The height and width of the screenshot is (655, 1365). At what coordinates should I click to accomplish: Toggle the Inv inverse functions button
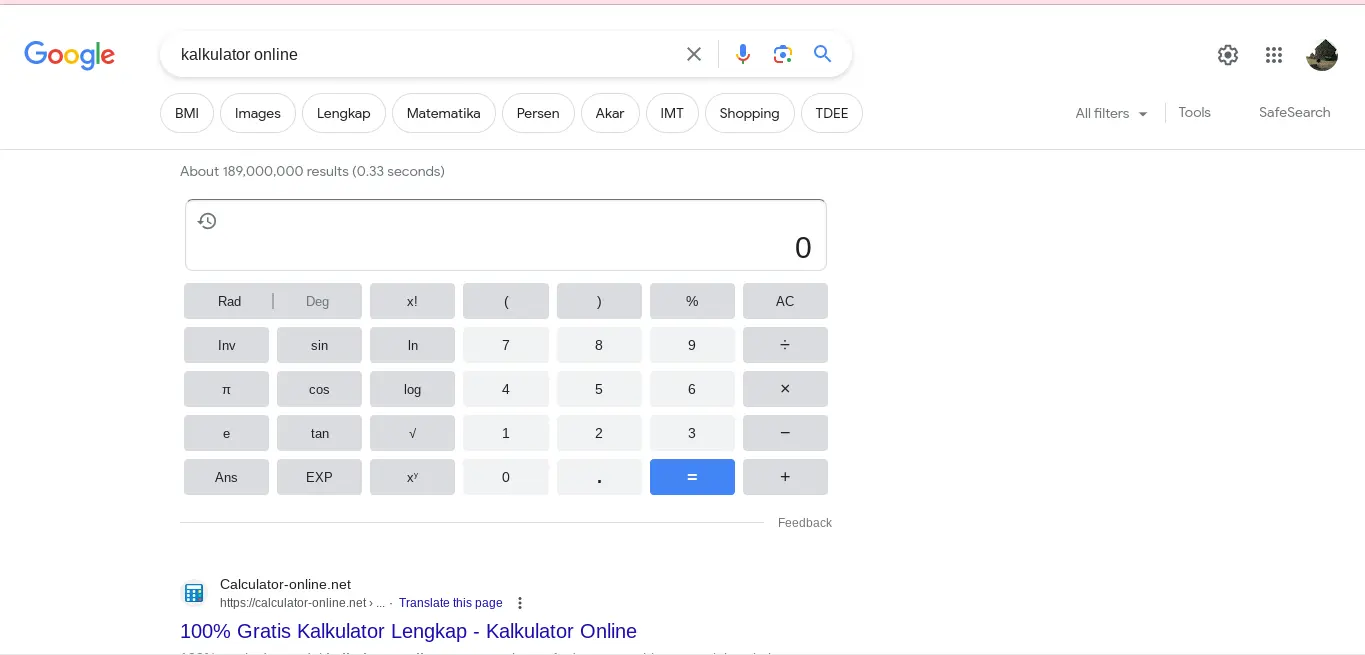point(226,345)
